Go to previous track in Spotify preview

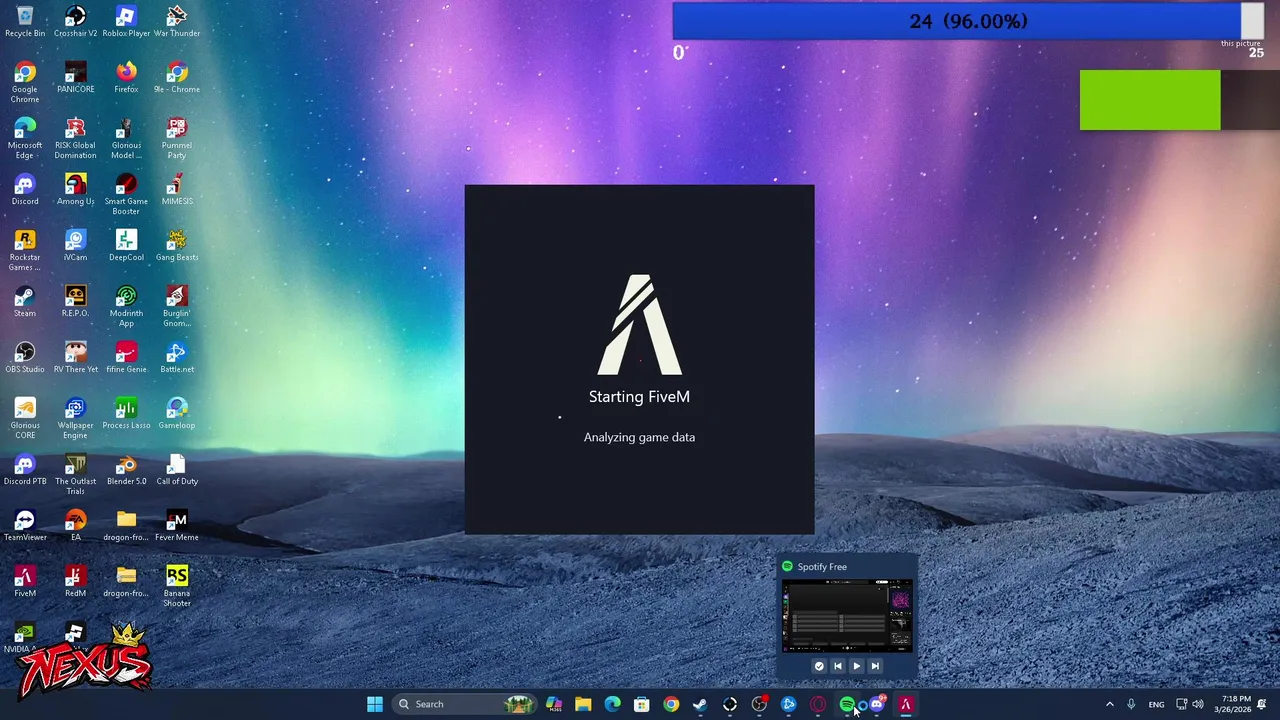(838, 666)
